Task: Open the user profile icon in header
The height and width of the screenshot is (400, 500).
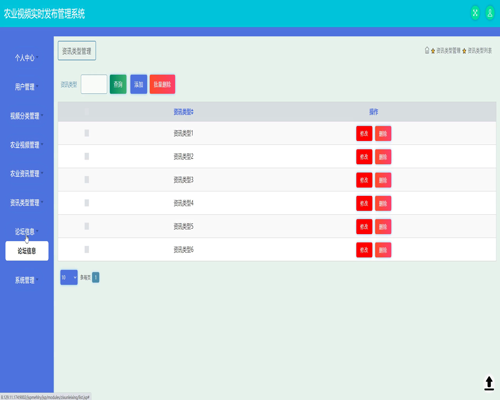Action: tap(490, 13)
